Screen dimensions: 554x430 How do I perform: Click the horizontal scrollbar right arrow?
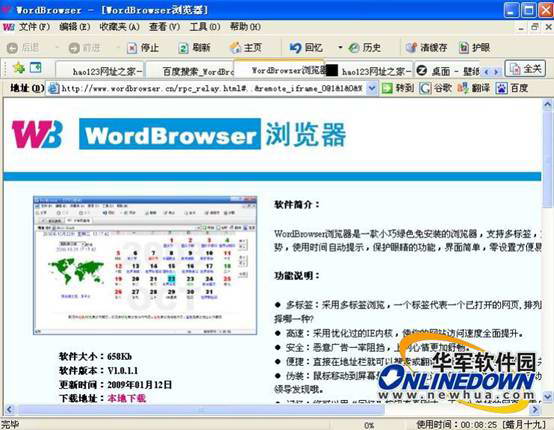tap(535, 410)
